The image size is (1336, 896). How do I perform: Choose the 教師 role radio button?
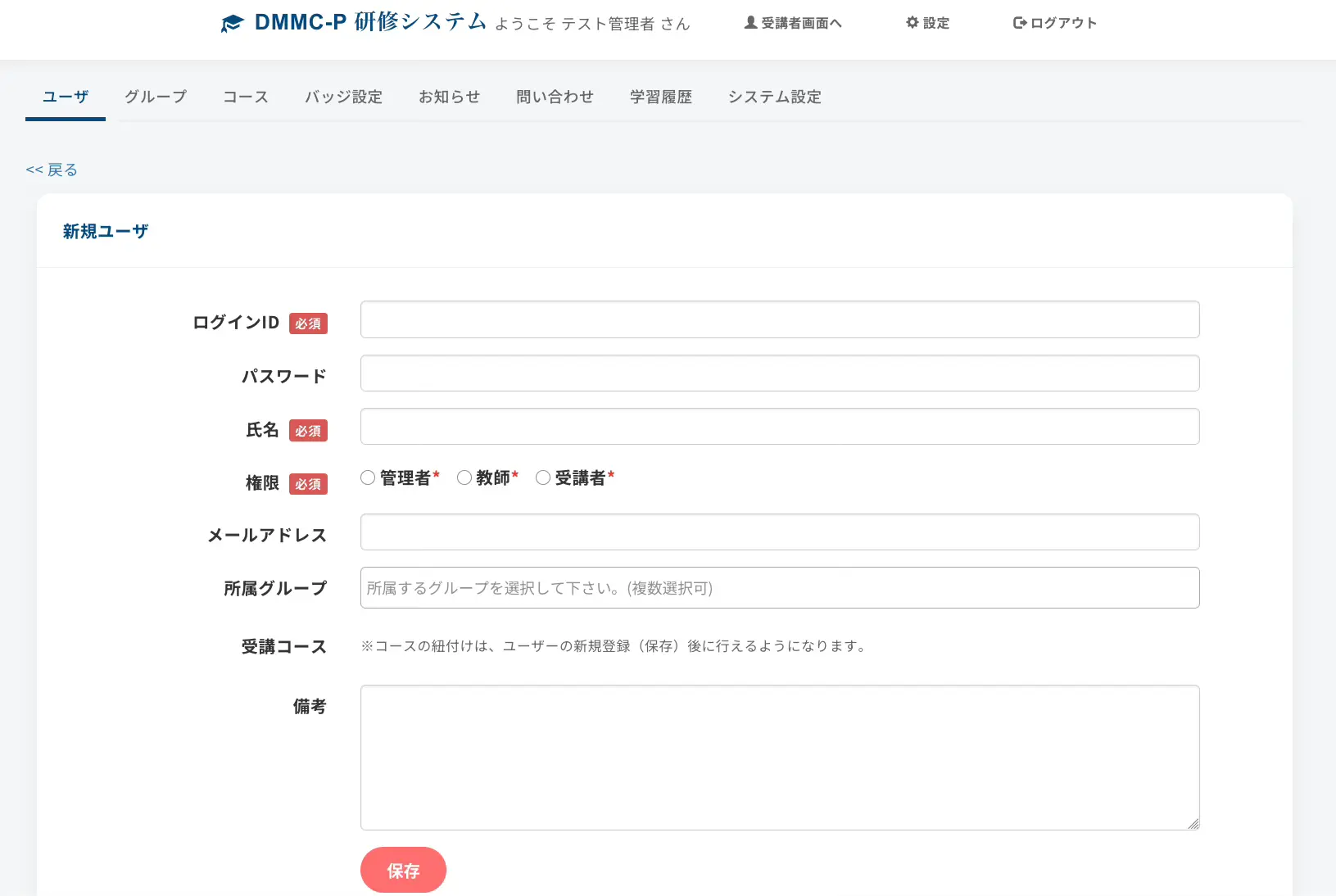(464, 477)
